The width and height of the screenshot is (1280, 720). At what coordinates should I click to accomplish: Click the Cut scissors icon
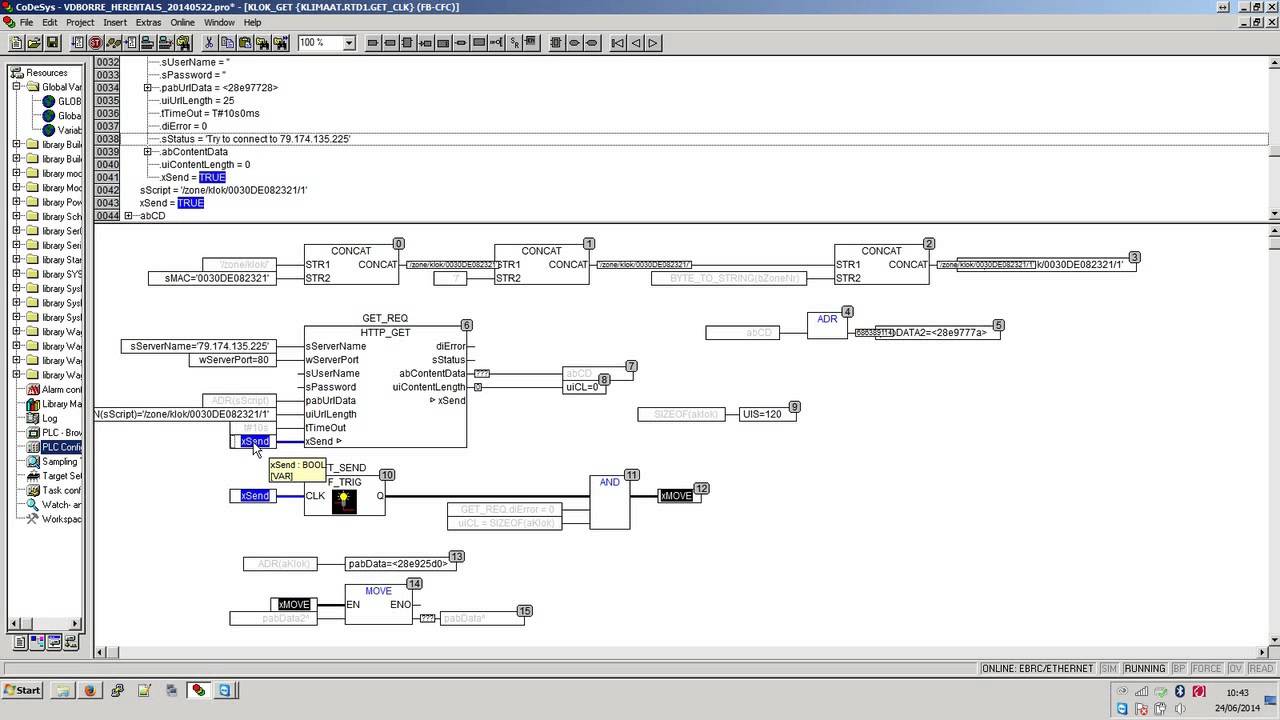pos(209,43)
